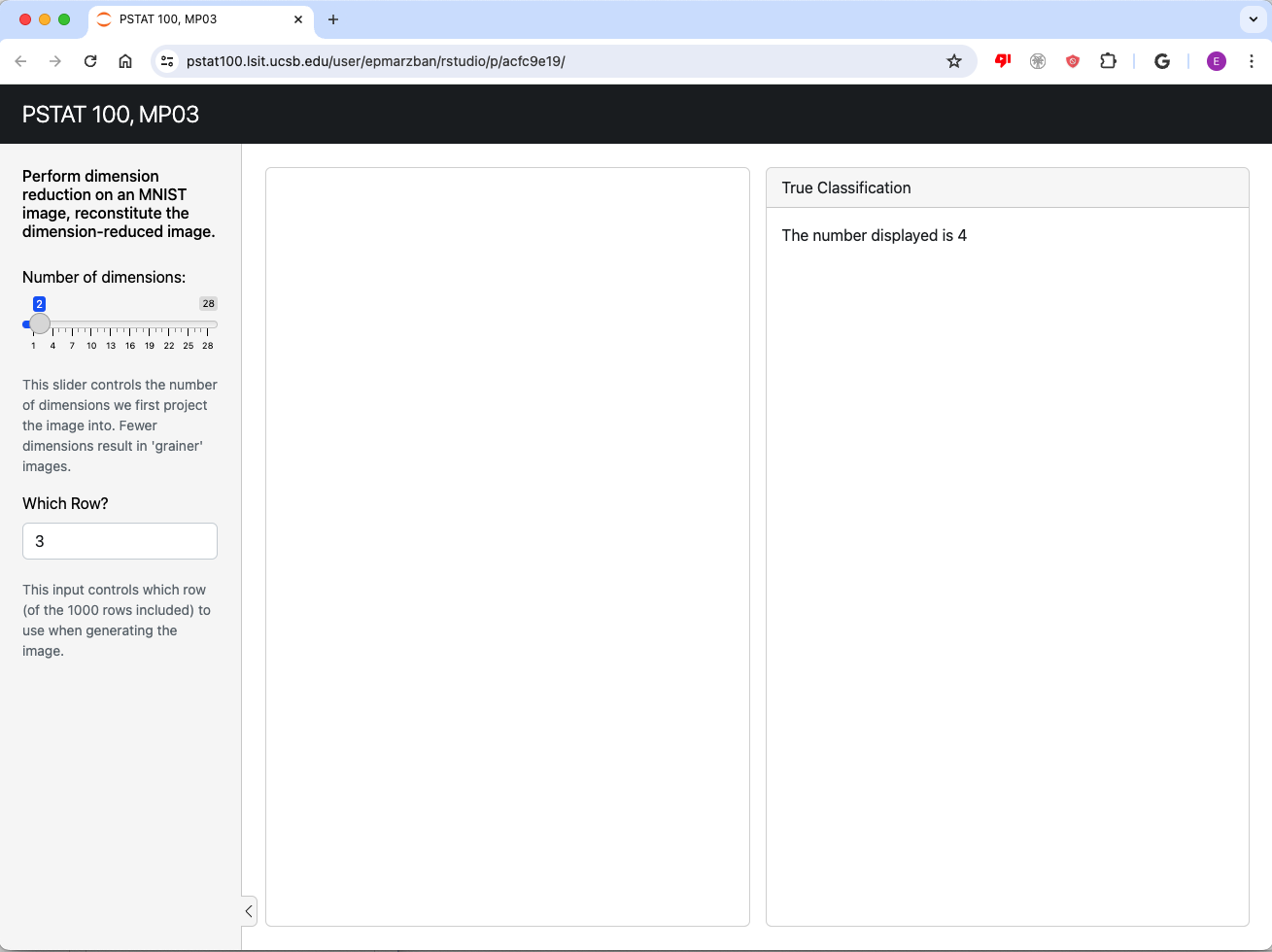Click the 'Number of dimensions:' label

104,277
